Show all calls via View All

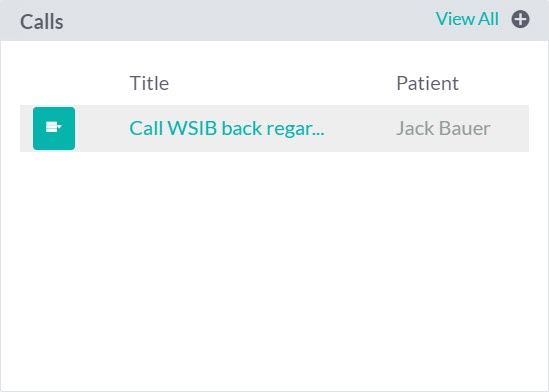(467, 19)
